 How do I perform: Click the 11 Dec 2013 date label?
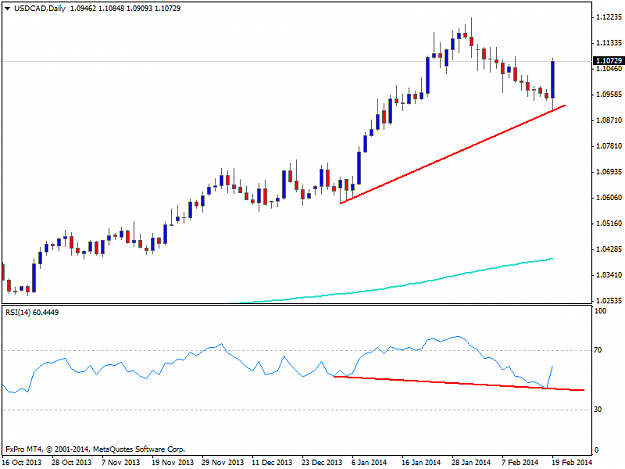coord(272,463)
